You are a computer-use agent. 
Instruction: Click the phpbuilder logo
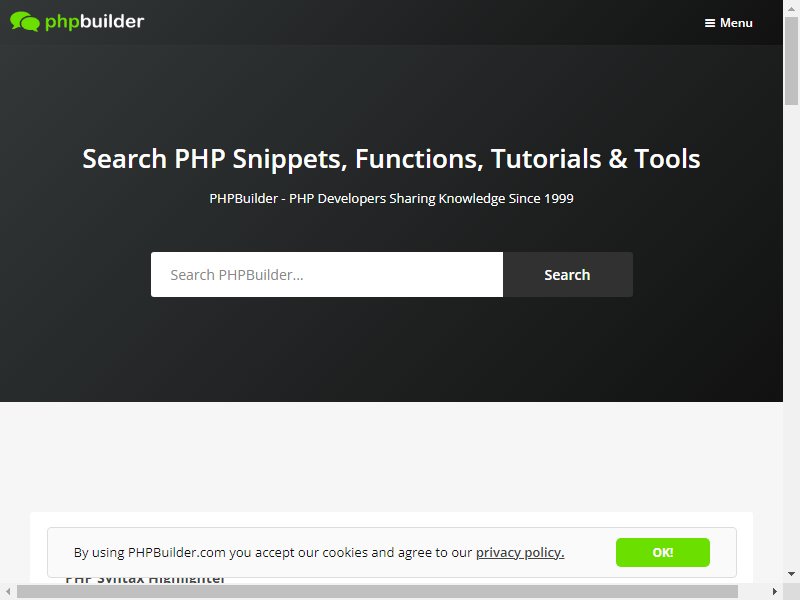point(77,21)
